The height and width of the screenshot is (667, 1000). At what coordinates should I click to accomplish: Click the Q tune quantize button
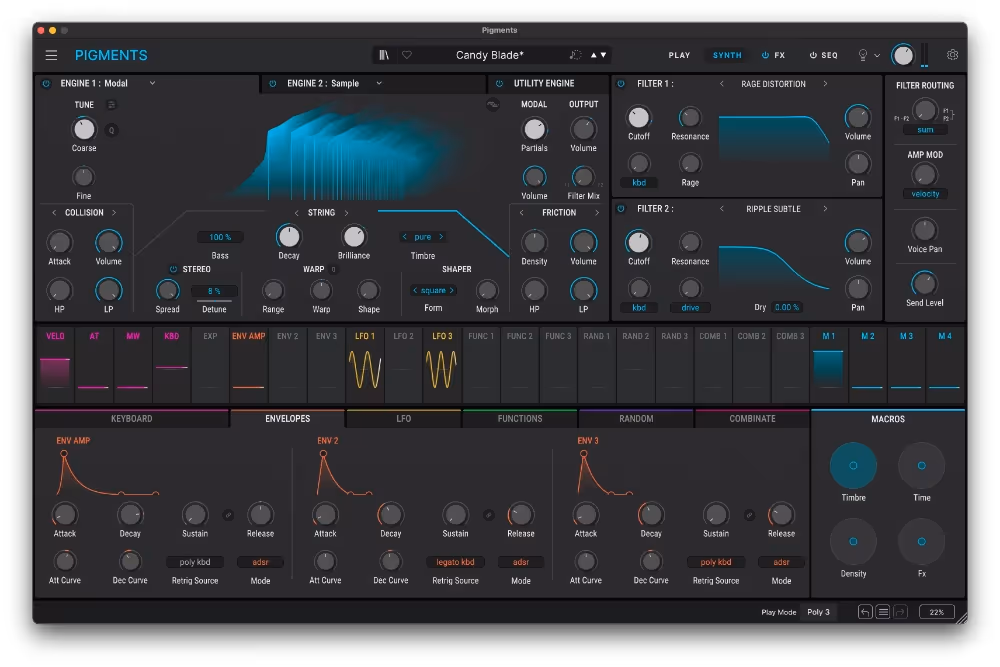[x=112, y=130]
